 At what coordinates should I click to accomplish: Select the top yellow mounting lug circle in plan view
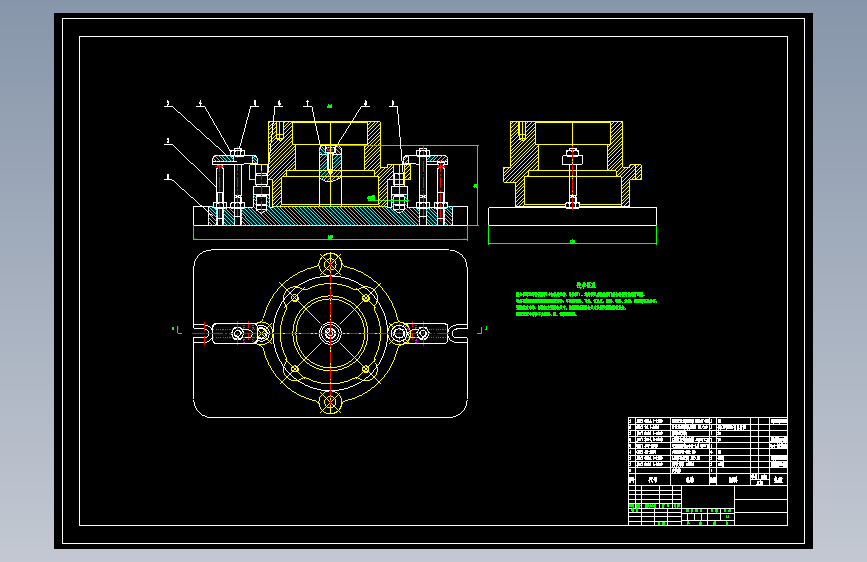coord(330,264)
